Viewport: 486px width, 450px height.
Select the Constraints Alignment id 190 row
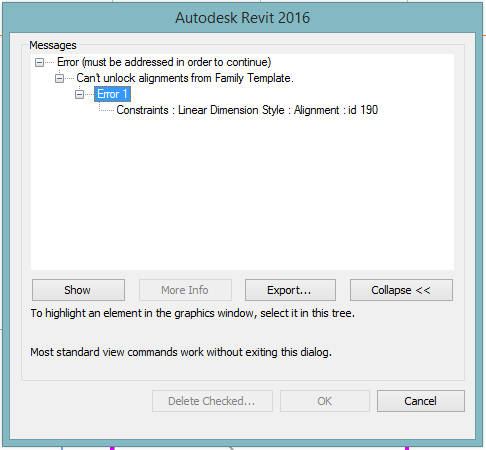coord(247,110)
